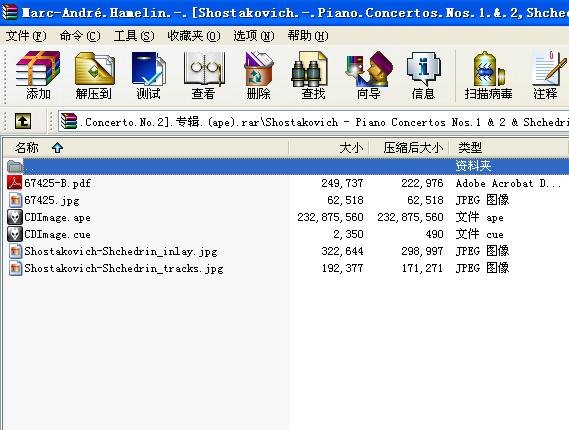This screenshot has width=569, height=430.
Task: Click the PDF icon of 67425-B.pdf
Action: [x=15, y=183]
